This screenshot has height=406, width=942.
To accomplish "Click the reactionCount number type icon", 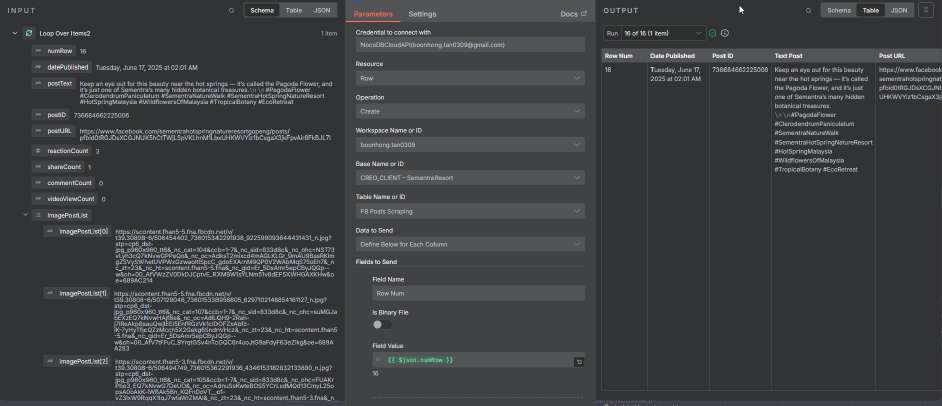I will (x=38, y=151).
